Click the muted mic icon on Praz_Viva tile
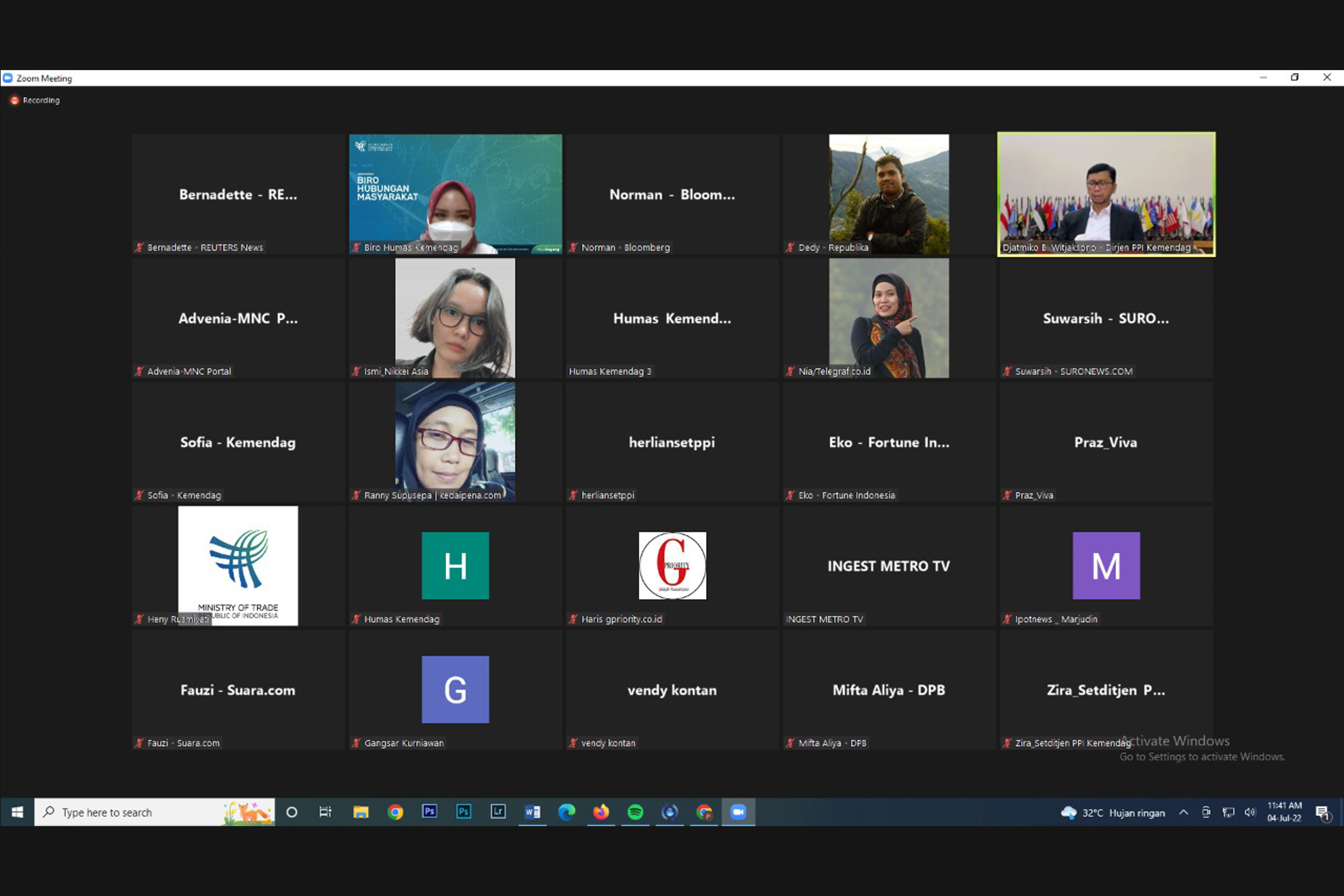Image resolution: width=1344 pixels, height=896 pixels. 1007,495
